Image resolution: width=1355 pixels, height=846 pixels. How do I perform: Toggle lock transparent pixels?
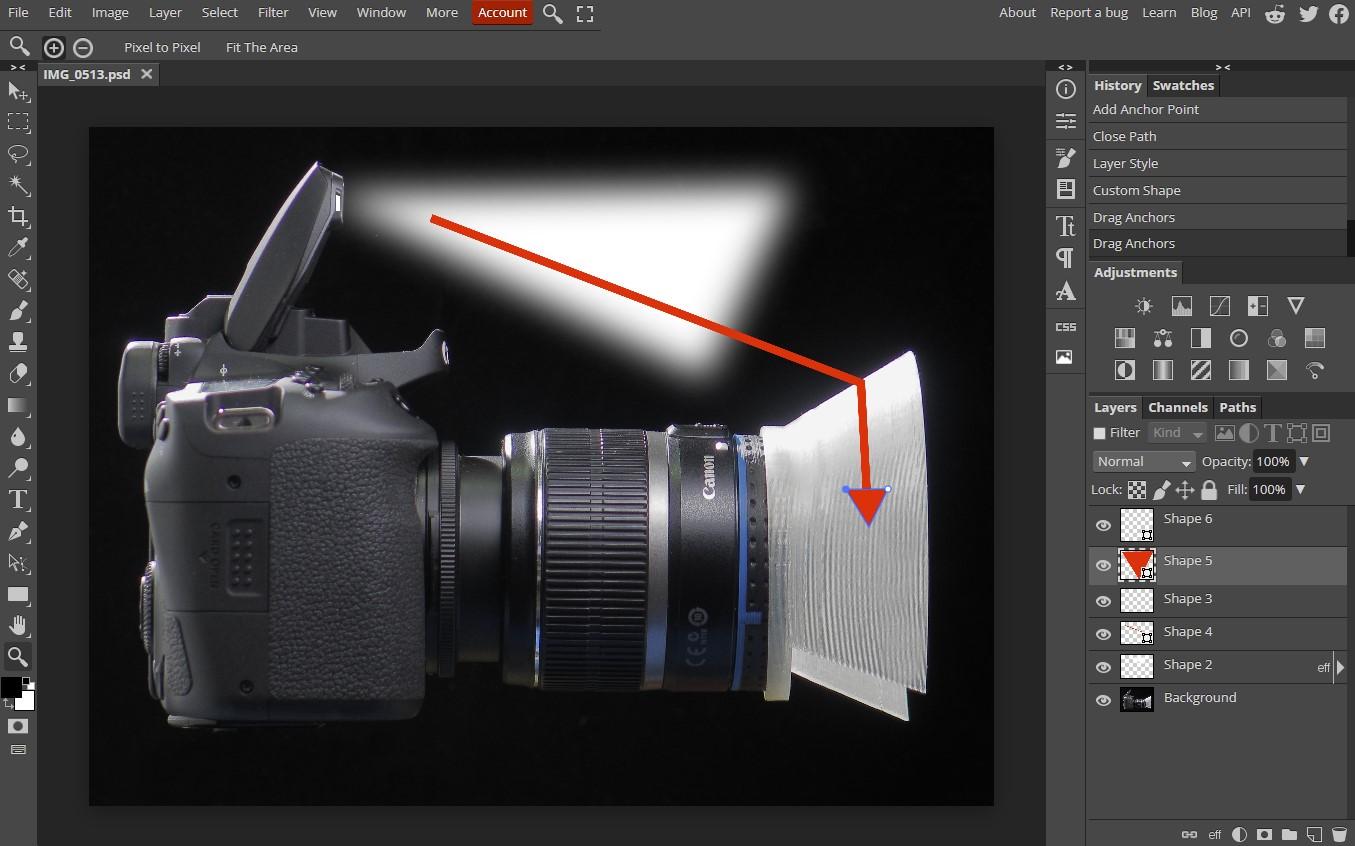(1137, 490)
